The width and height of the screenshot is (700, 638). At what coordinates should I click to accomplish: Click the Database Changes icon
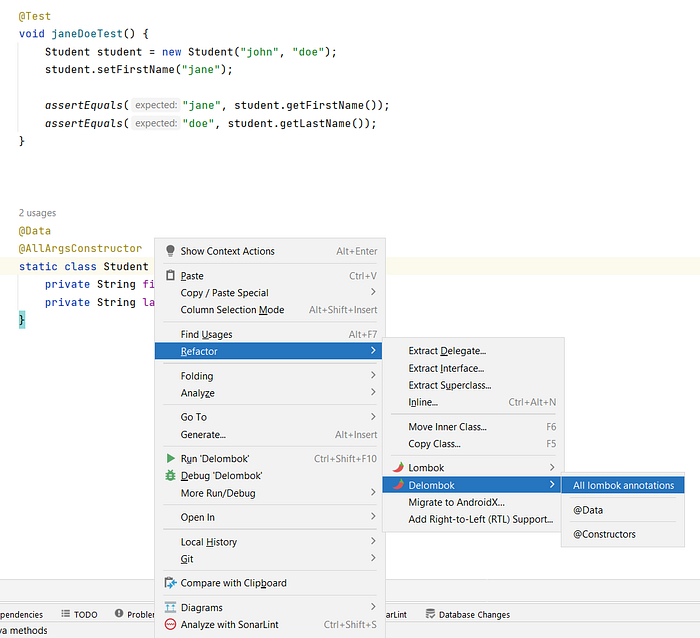coord(430,614)
